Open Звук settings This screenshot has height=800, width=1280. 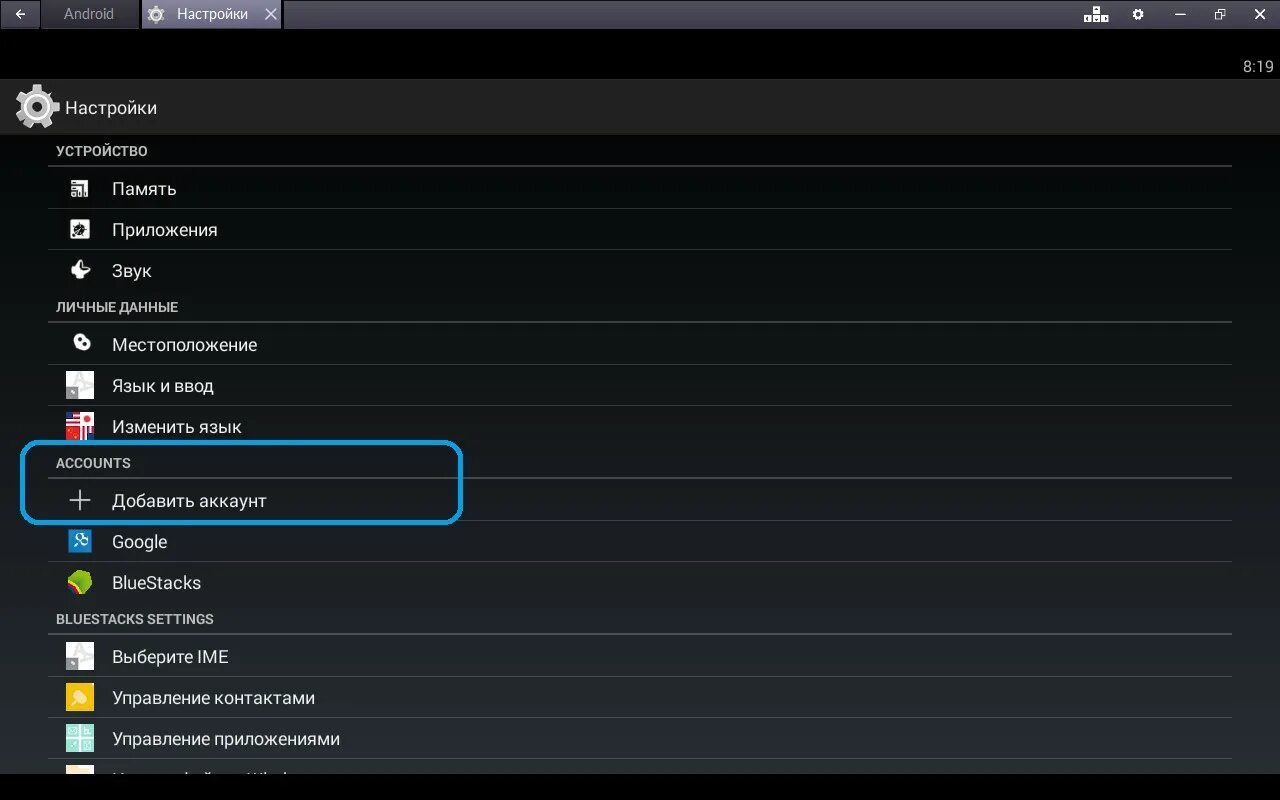tap(640, 270)
